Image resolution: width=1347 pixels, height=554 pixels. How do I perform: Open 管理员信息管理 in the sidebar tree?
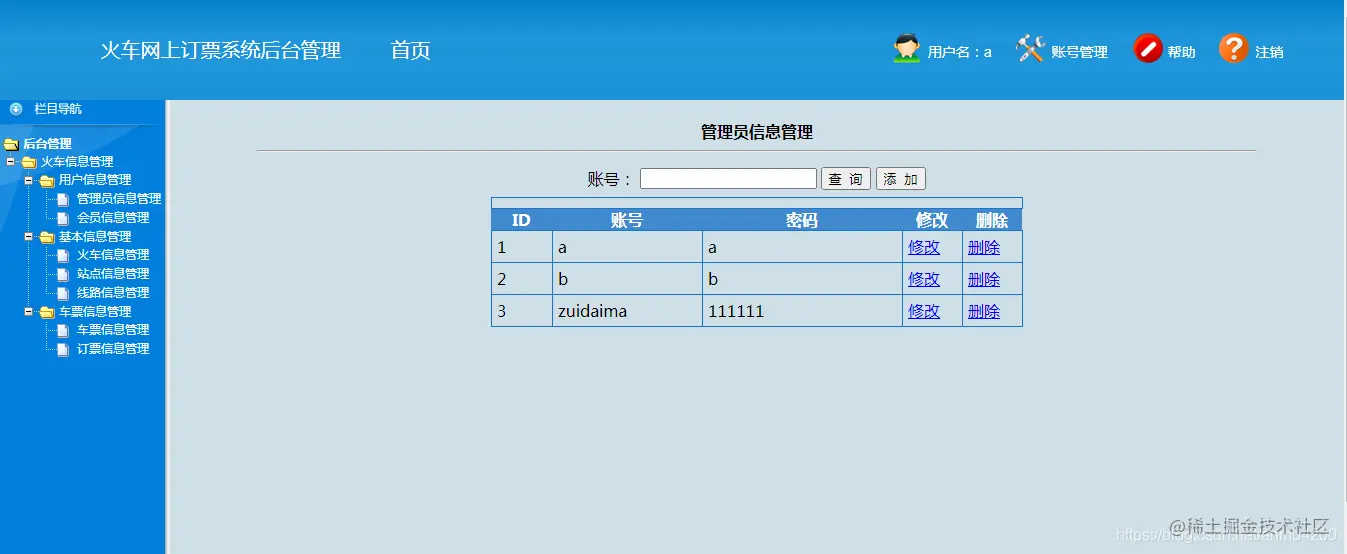coord(119,199)
